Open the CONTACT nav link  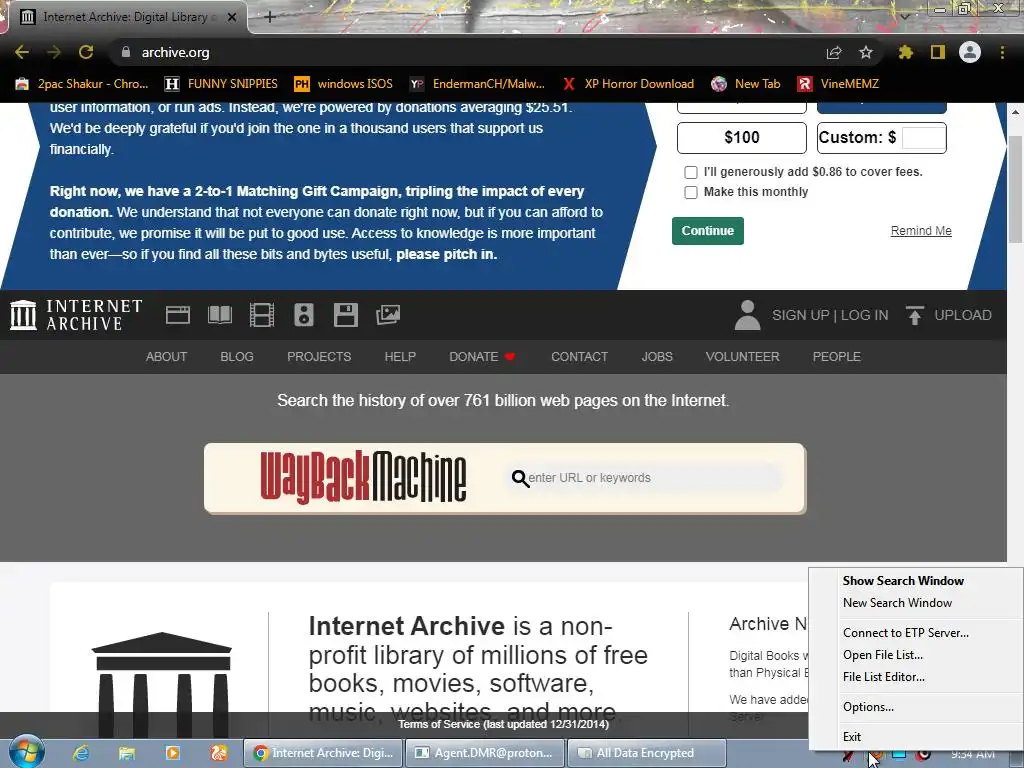click(x=579, y=357)
